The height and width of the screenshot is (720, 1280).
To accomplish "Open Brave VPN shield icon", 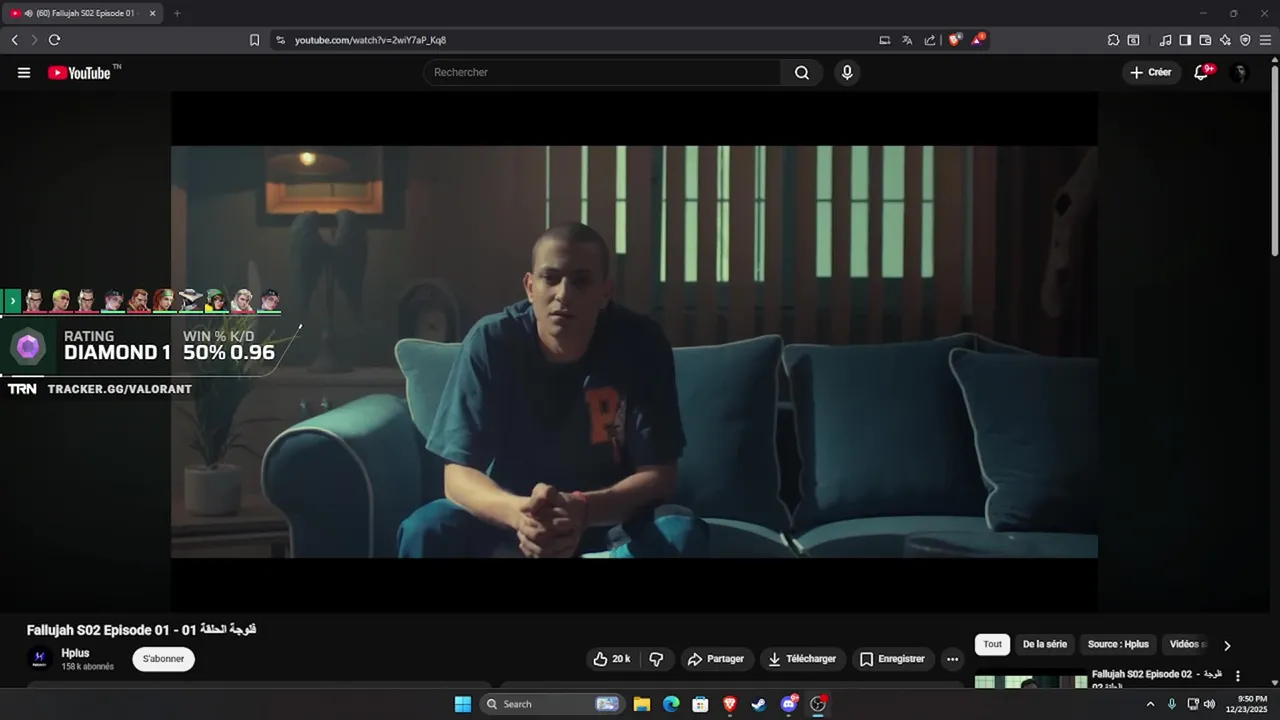I will [1245, 40].
